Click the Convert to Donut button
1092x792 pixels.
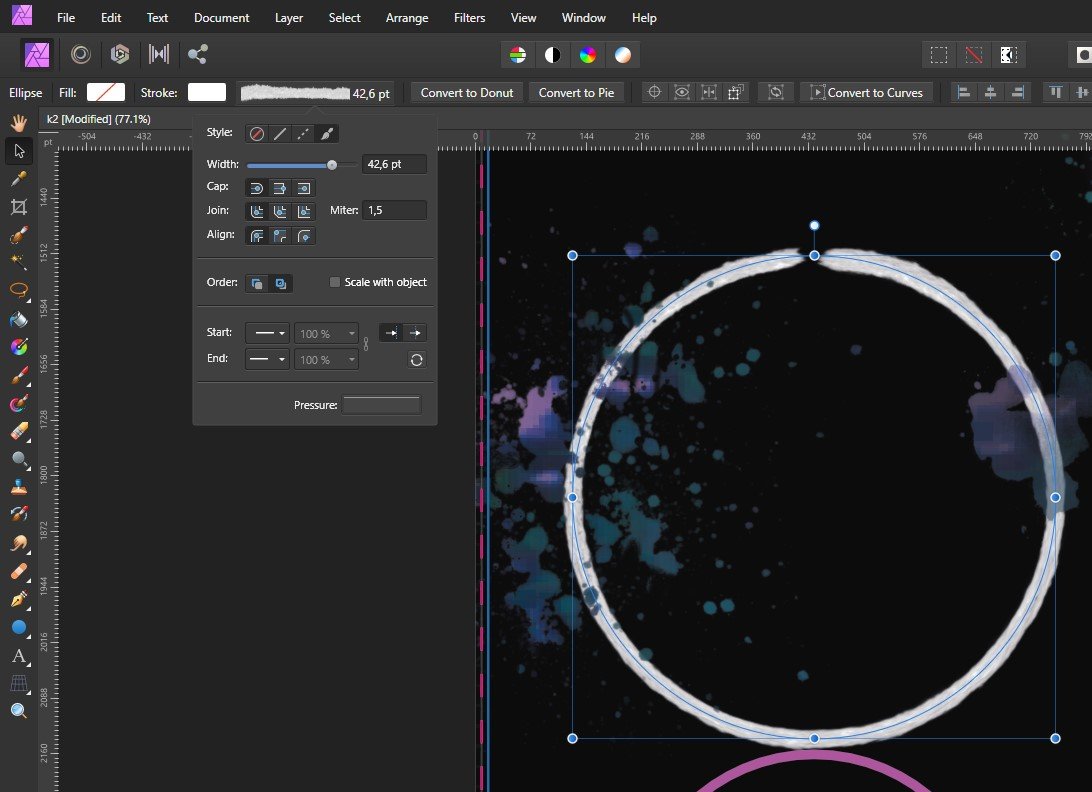(467, 93)
